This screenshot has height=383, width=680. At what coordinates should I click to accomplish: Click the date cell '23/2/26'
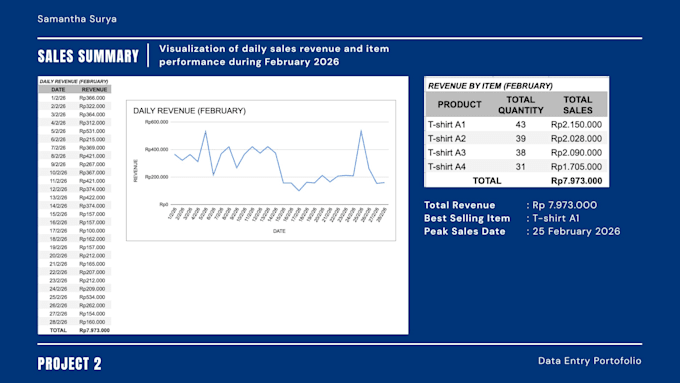tap(58, 281)
